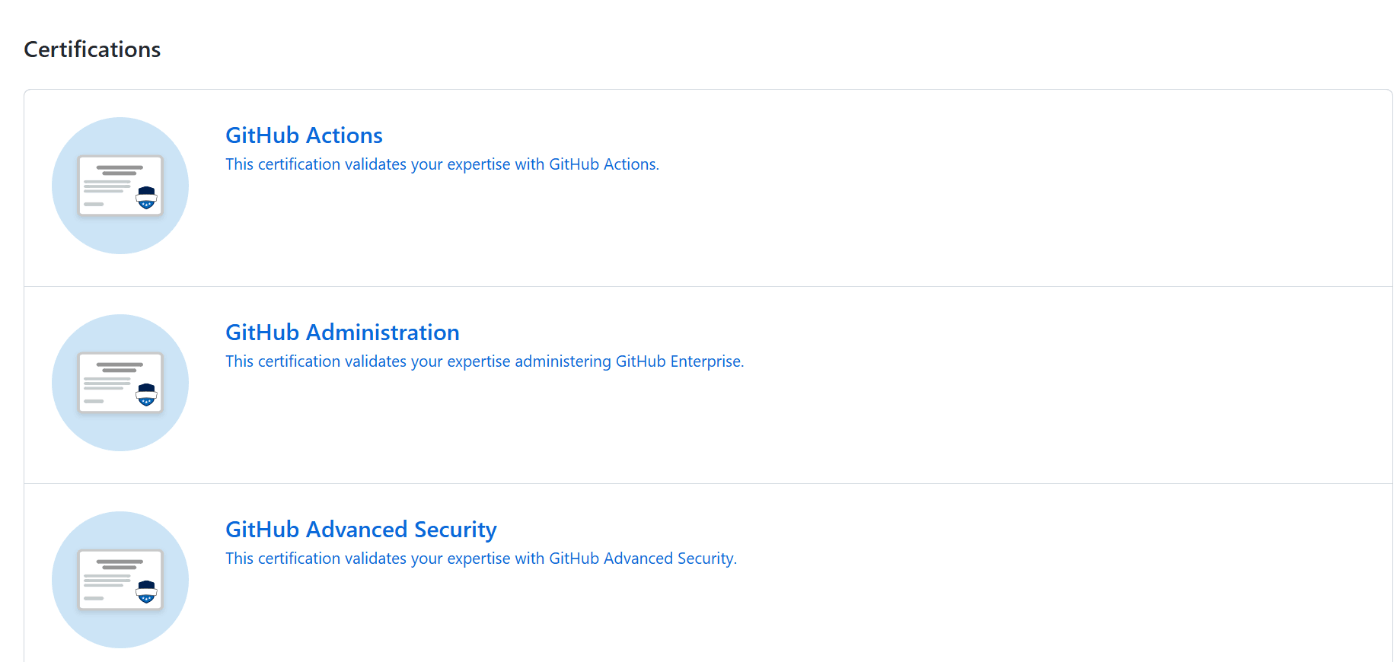Open the GitHub Advanced Security certification title
Viewport: 1400px width, 662px height.
click(x=361, y=529)
